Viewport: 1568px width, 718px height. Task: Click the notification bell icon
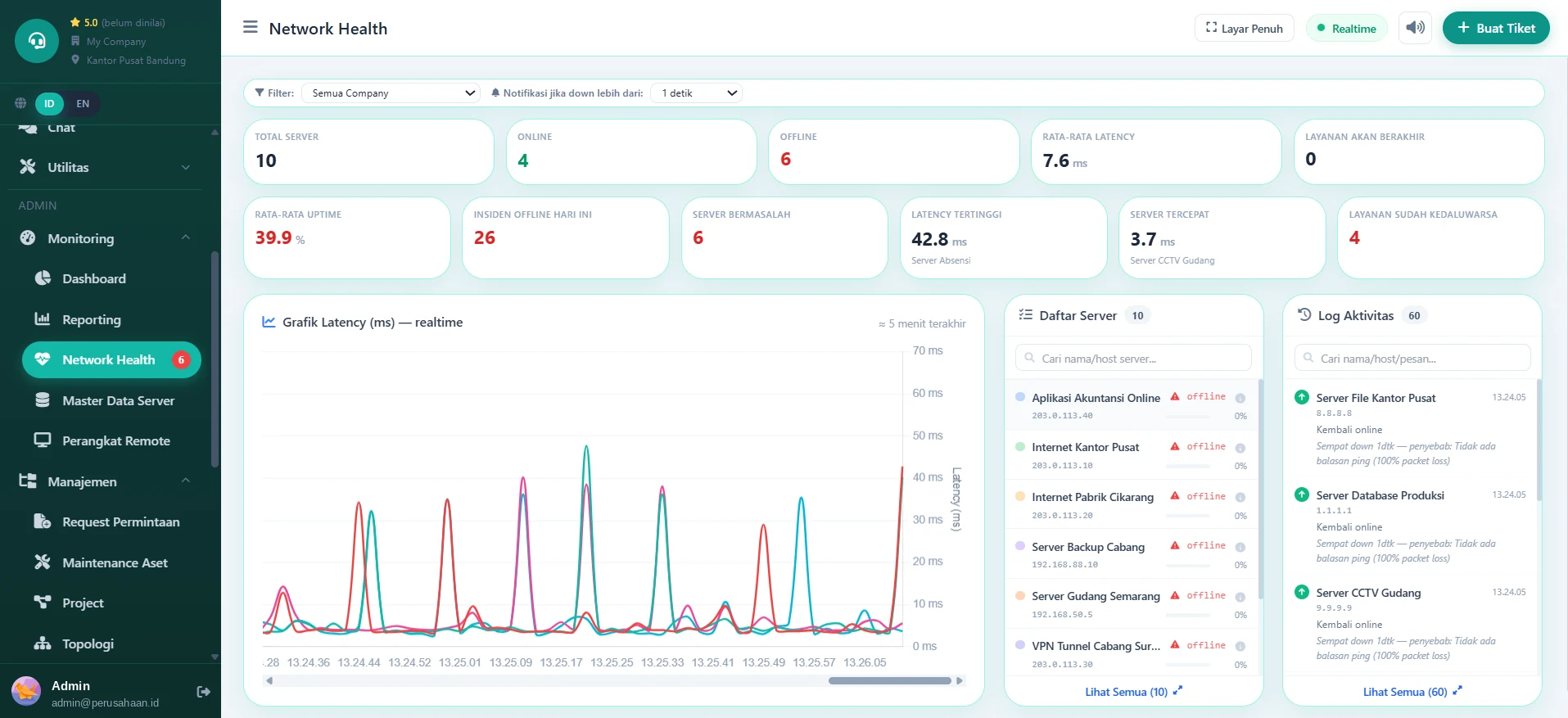point(495,93)
